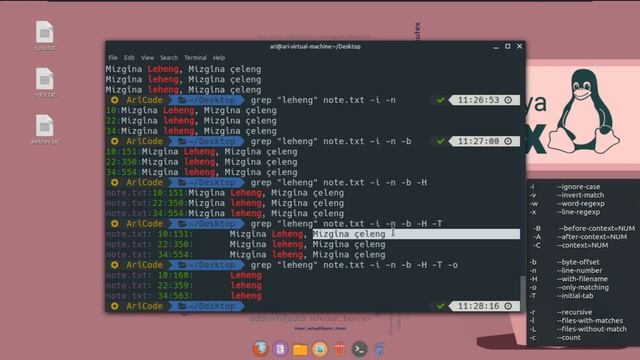640x360 pixels.
Task: Click the terminal title ari@ari-virtual-machine:~/Desktop
Action: (x=315, y=47)
